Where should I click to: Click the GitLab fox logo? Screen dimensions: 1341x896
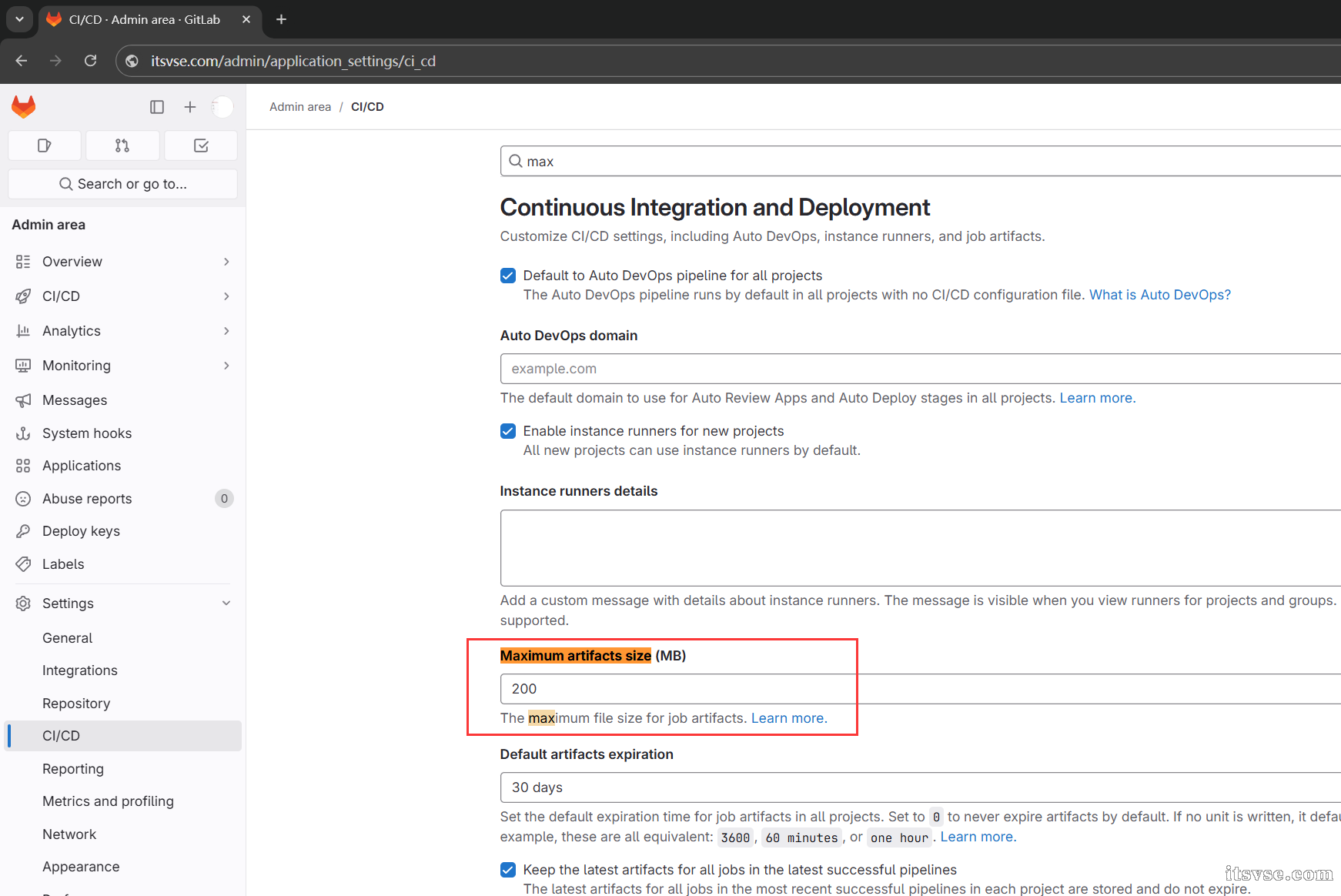tap(24, 106)
